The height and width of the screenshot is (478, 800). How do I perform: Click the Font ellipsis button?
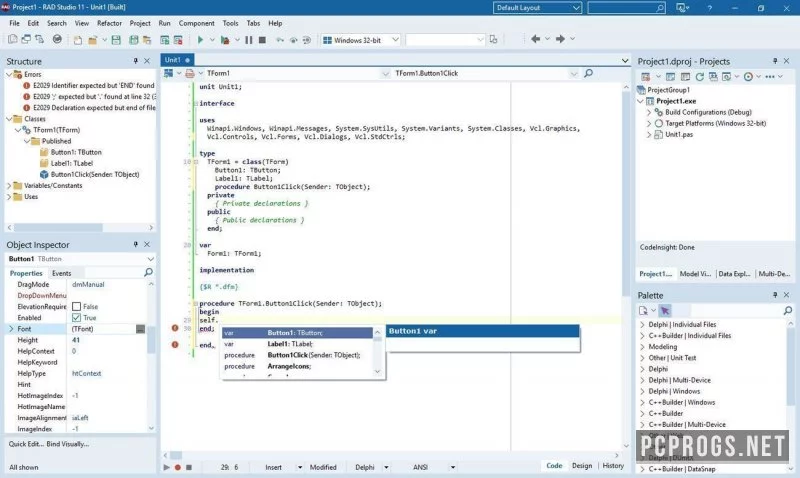pos(140,329)
